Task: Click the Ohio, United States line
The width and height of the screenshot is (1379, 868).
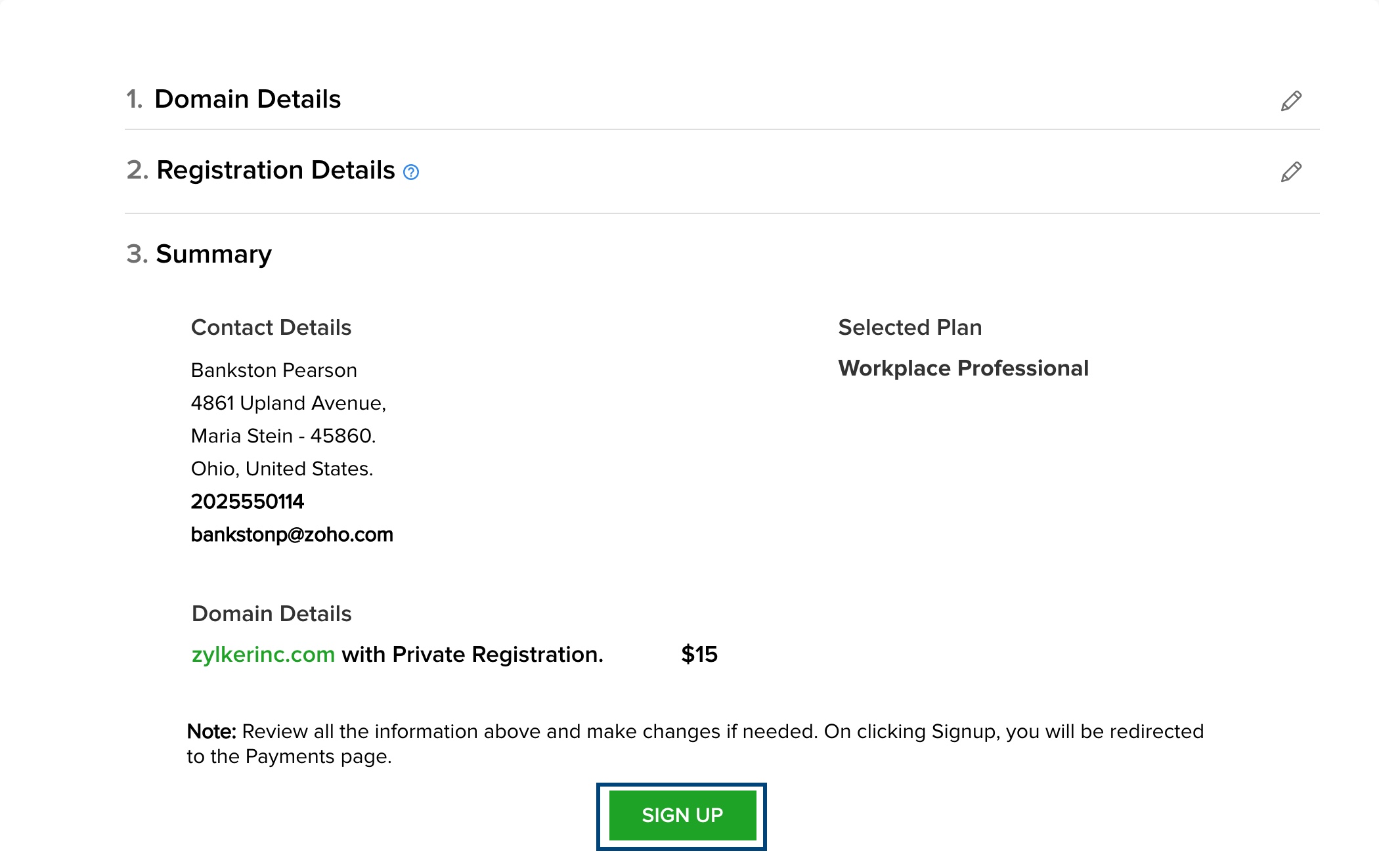Action: pyautogui.click(x=282, y=469)
